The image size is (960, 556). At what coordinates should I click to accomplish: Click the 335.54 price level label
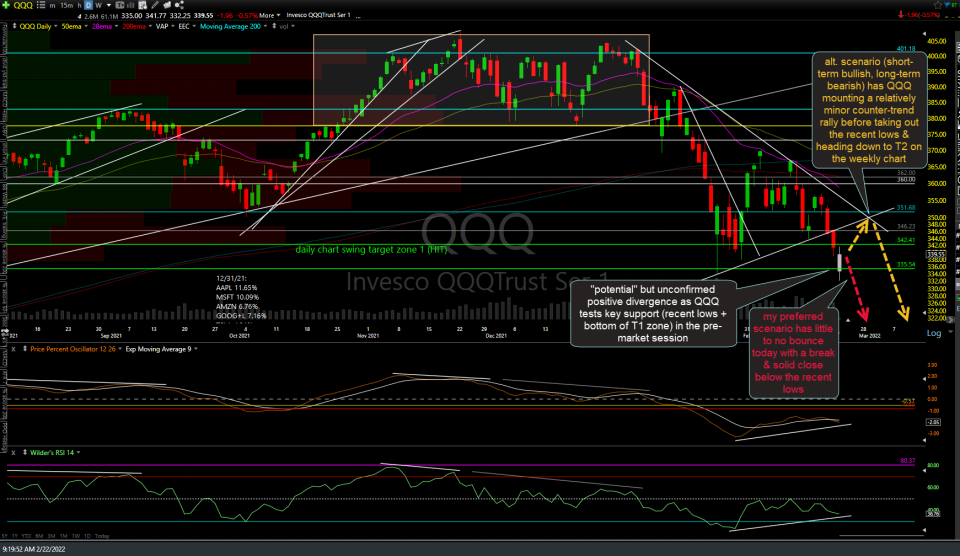pos(906,265)
